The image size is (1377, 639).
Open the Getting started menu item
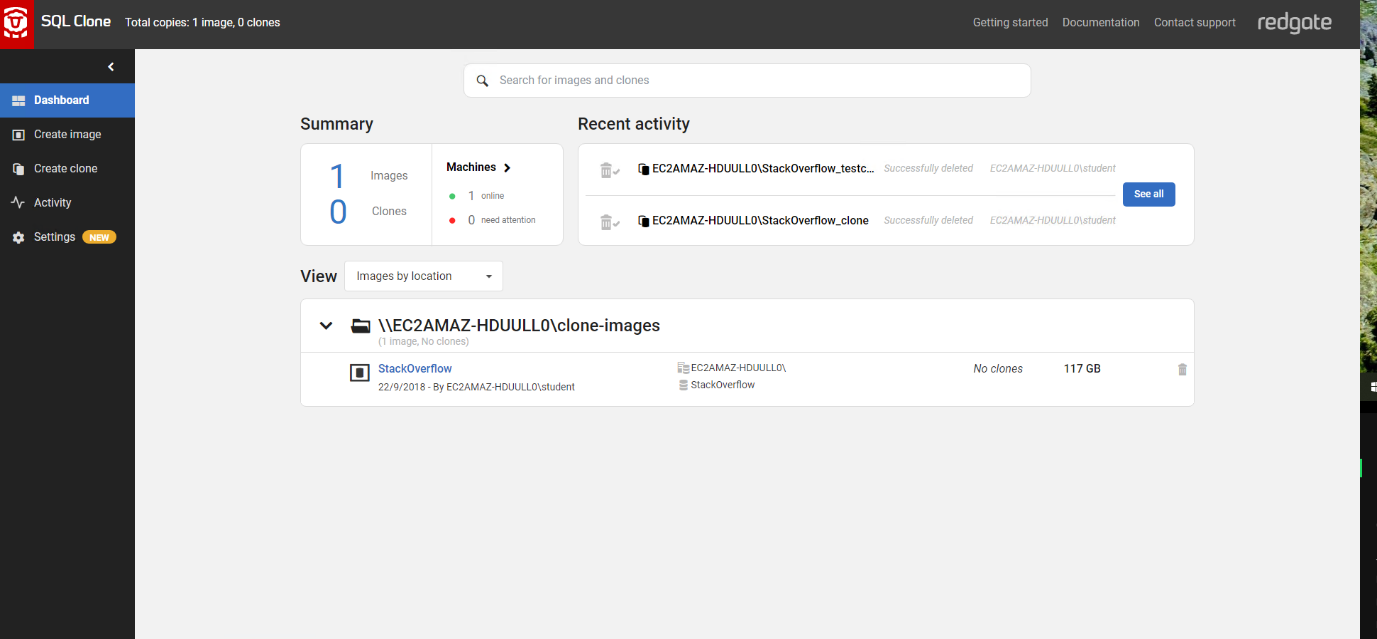coord(1010,21)
